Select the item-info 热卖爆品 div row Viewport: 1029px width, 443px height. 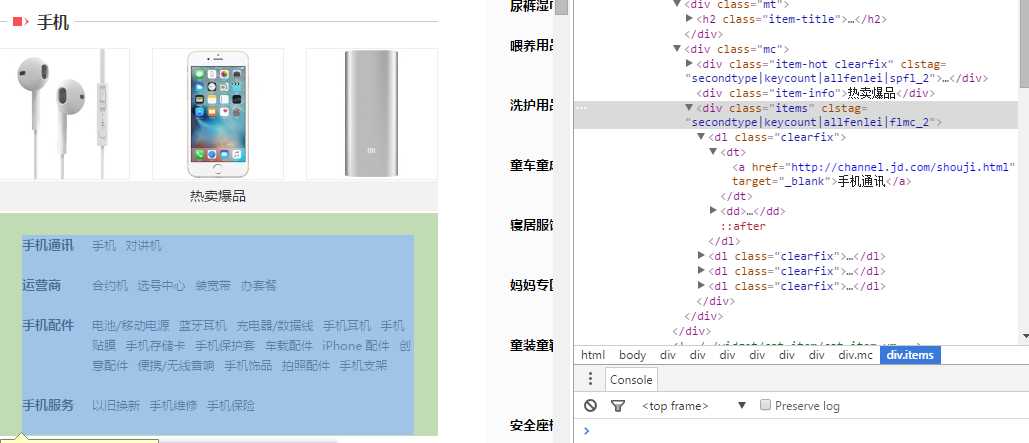816,93
